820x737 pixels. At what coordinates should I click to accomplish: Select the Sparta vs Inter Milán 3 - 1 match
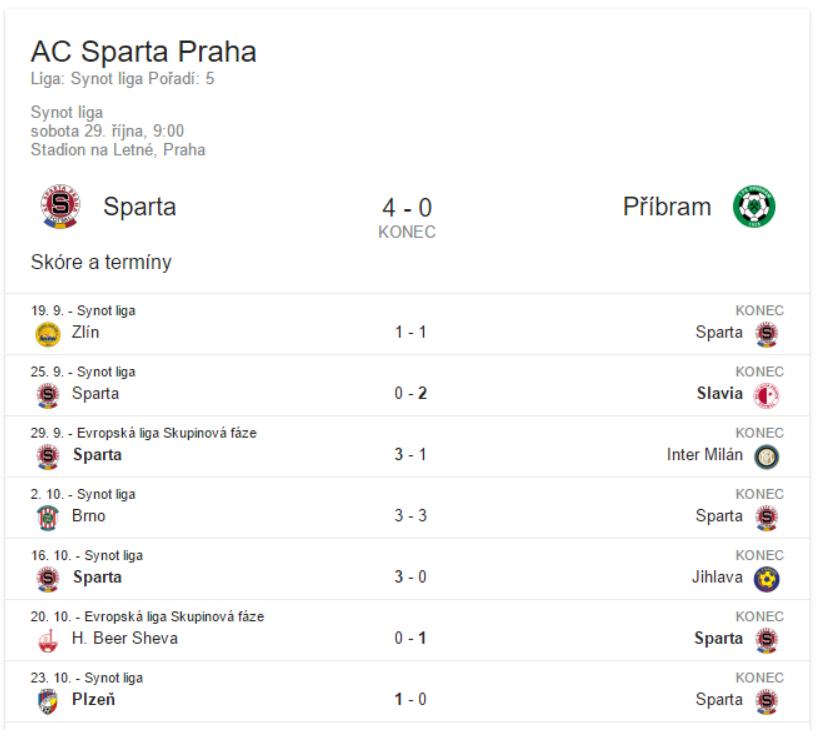[407, 447]
